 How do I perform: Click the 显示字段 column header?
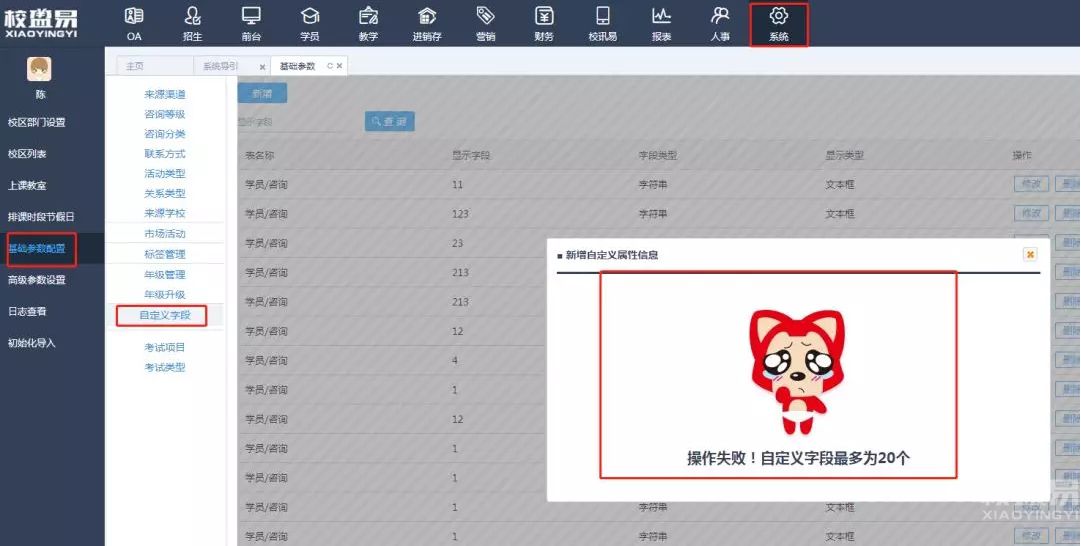pos(471,156)
